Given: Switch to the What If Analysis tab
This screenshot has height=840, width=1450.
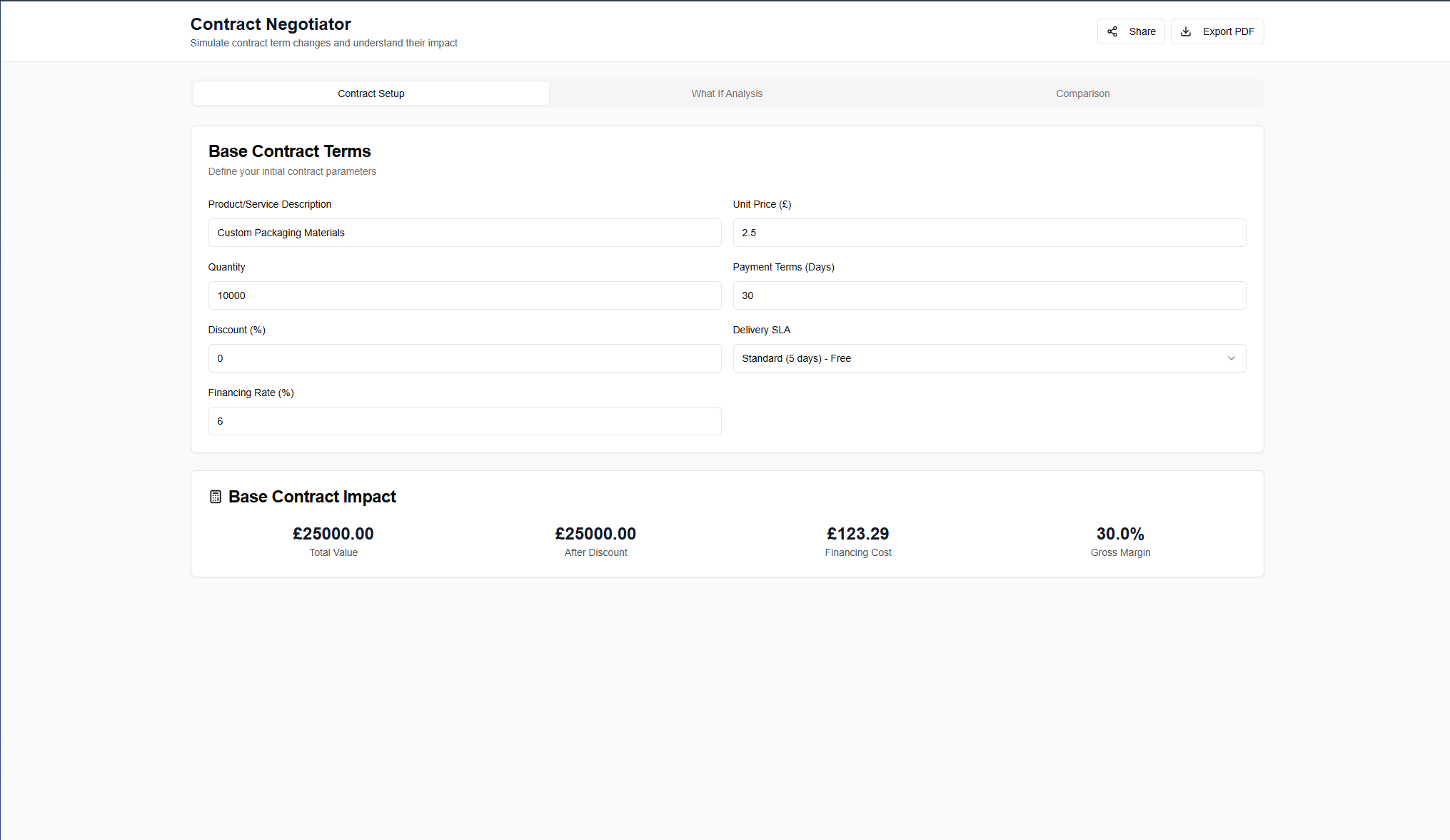Looking at the screenshot, I should coord(727,93).
